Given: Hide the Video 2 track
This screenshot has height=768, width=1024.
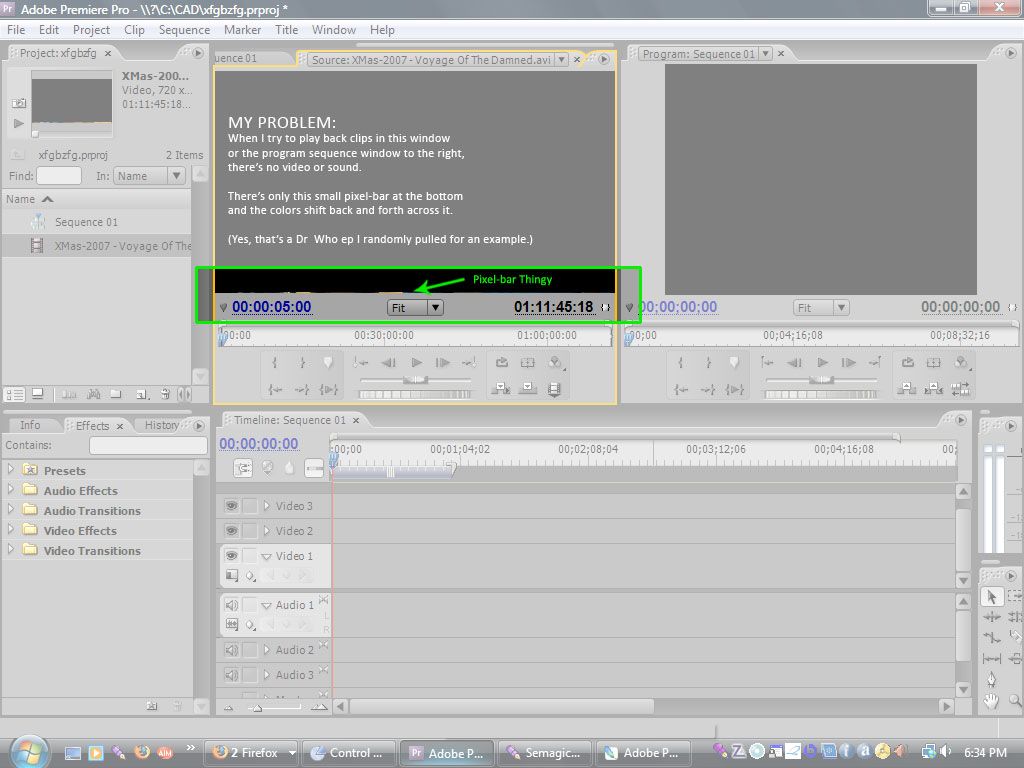Looking at the screenshot, I should pyautogui.click(x=231, y=530).
